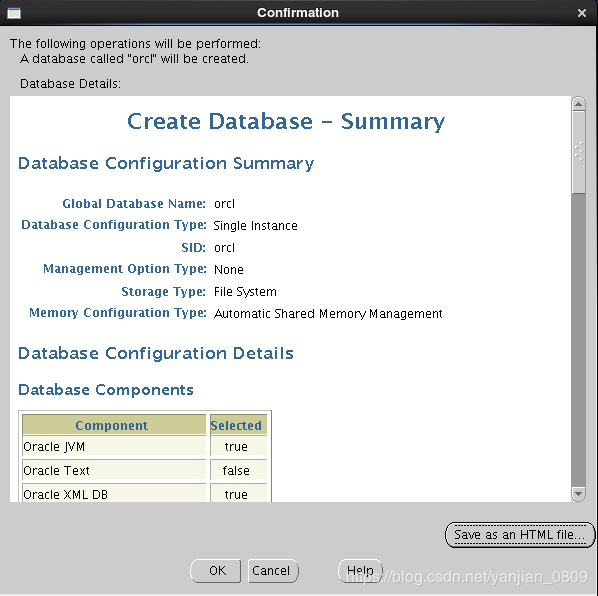Select the Oracle Text row
The height and width of the screenshot is (596, 598).
click(145, 470)
